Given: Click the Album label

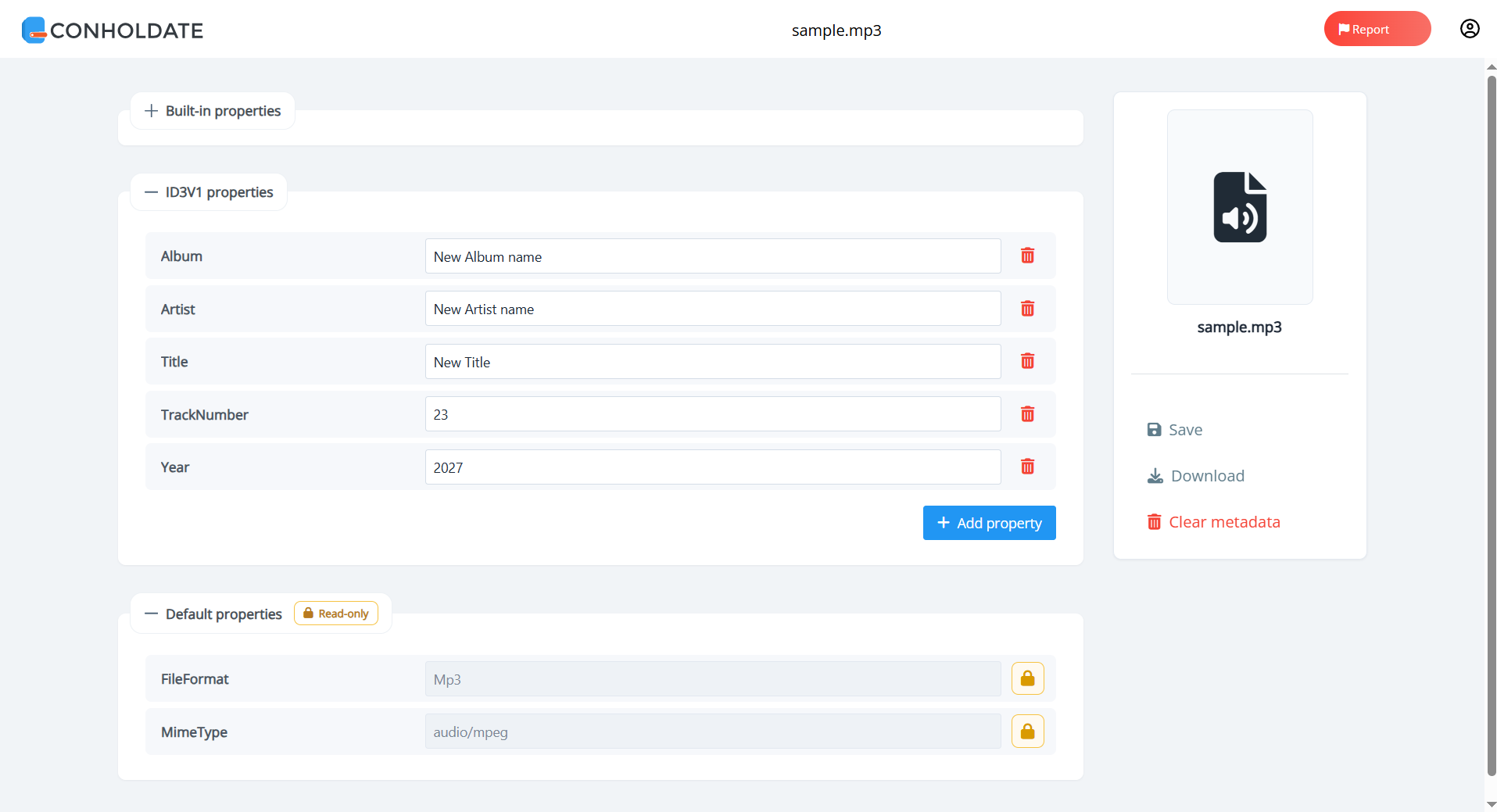Looking at the screenshot, I should click(x=181, y=256).
